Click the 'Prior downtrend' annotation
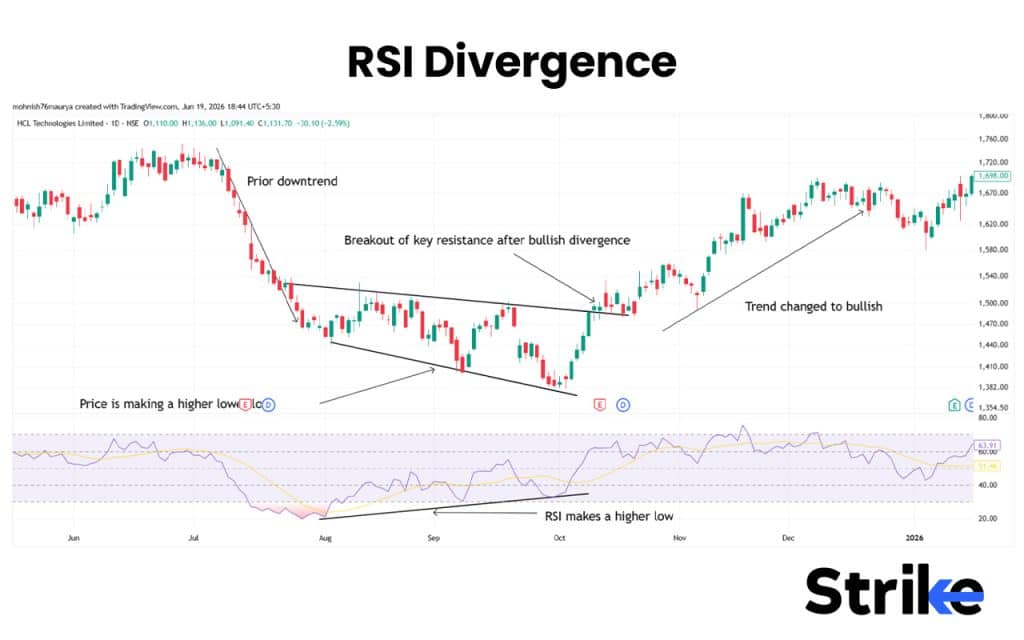Screen dimensions: 1024x640 292,181
